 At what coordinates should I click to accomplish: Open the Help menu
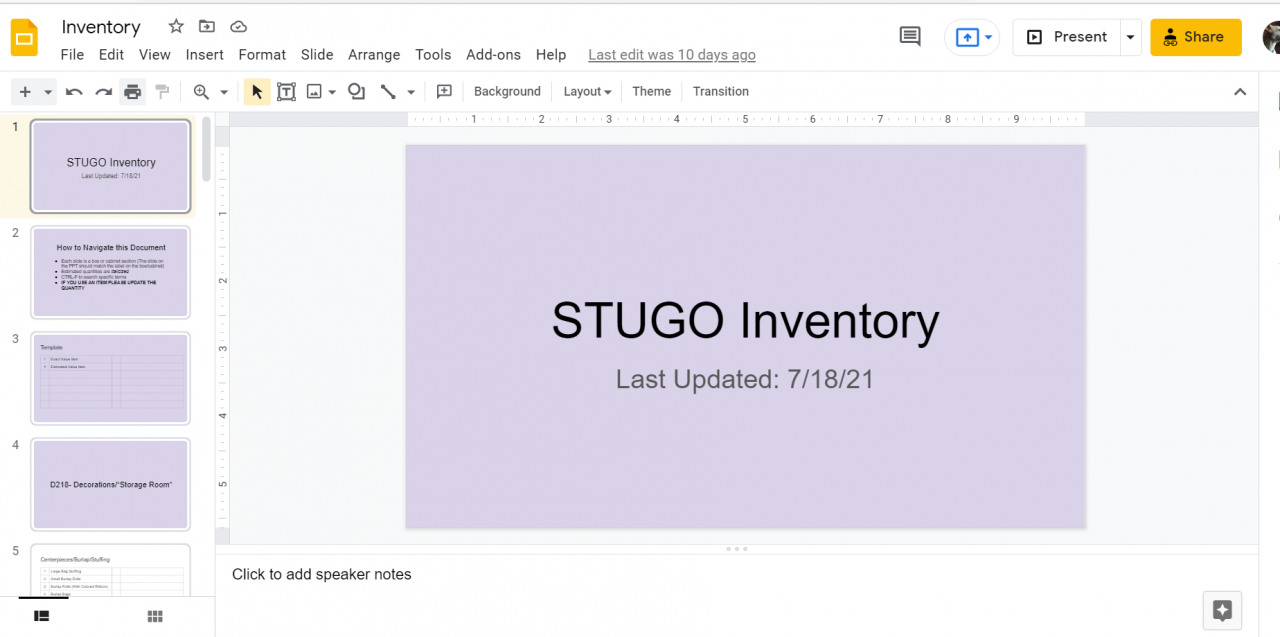[551, 55]
